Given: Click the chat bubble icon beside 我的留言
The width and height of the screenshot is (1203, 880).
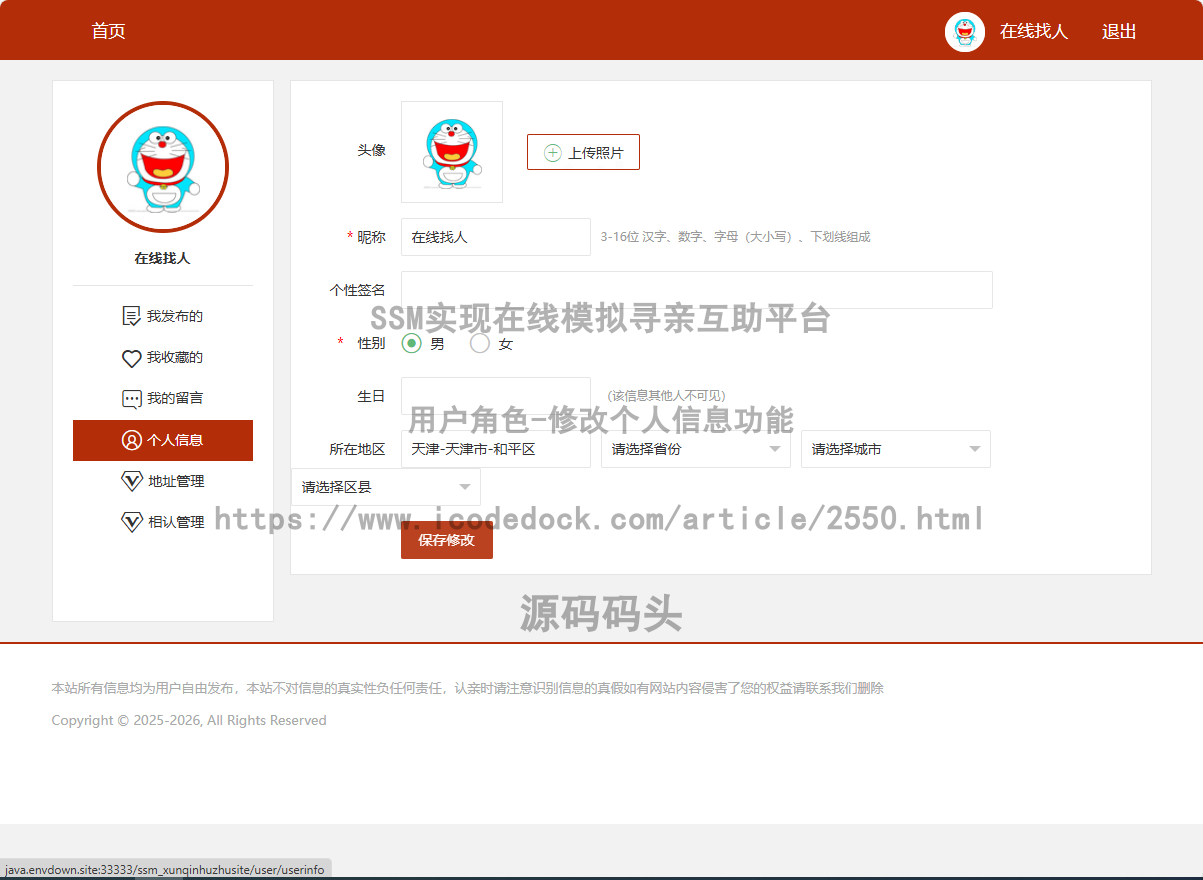Looking at the screenshot, I should pos(131,399).
